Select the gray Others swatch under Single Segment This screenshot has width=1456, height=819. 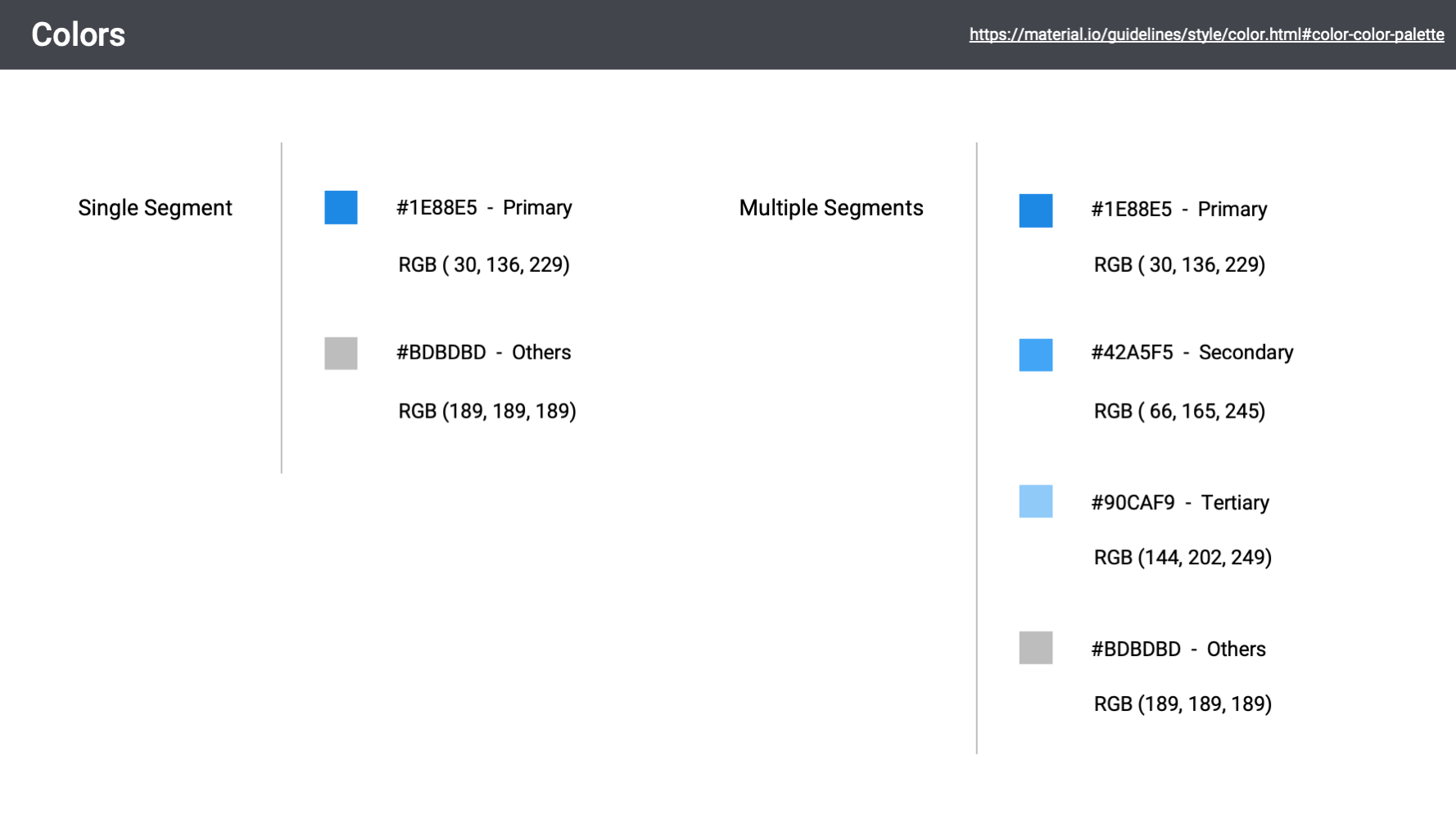coord(341,353)
